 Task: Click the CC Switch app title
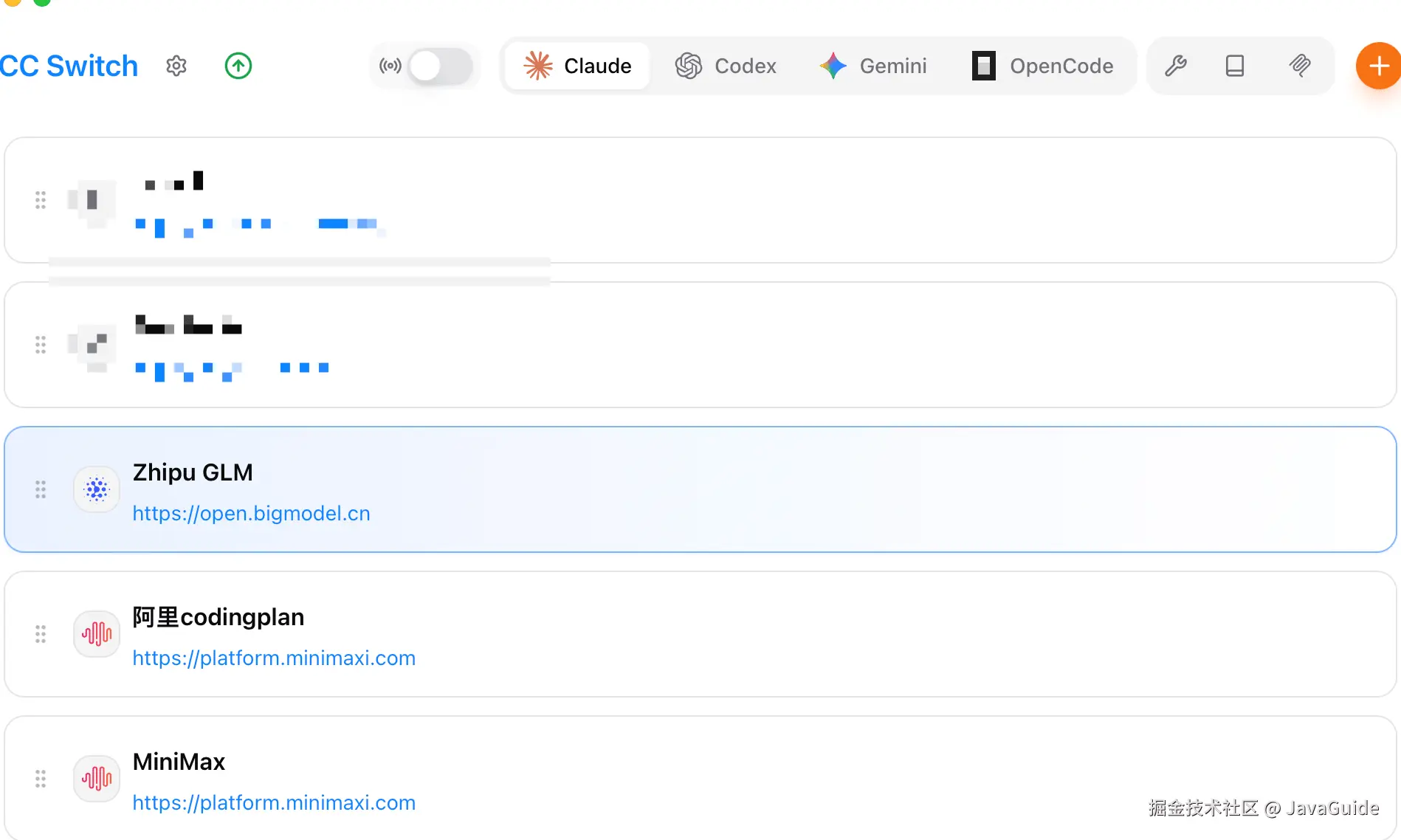click(69, 66)
